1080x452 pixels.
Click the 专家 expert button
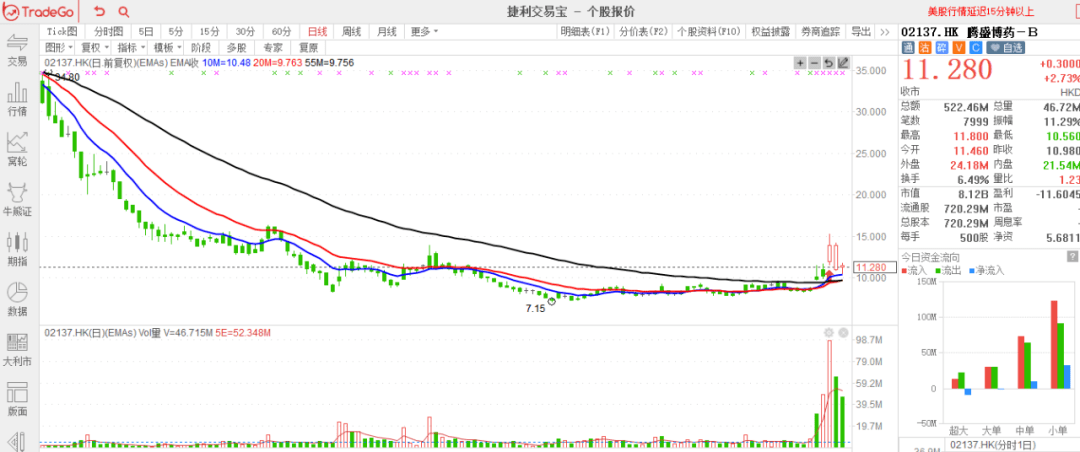click(272, 48)
